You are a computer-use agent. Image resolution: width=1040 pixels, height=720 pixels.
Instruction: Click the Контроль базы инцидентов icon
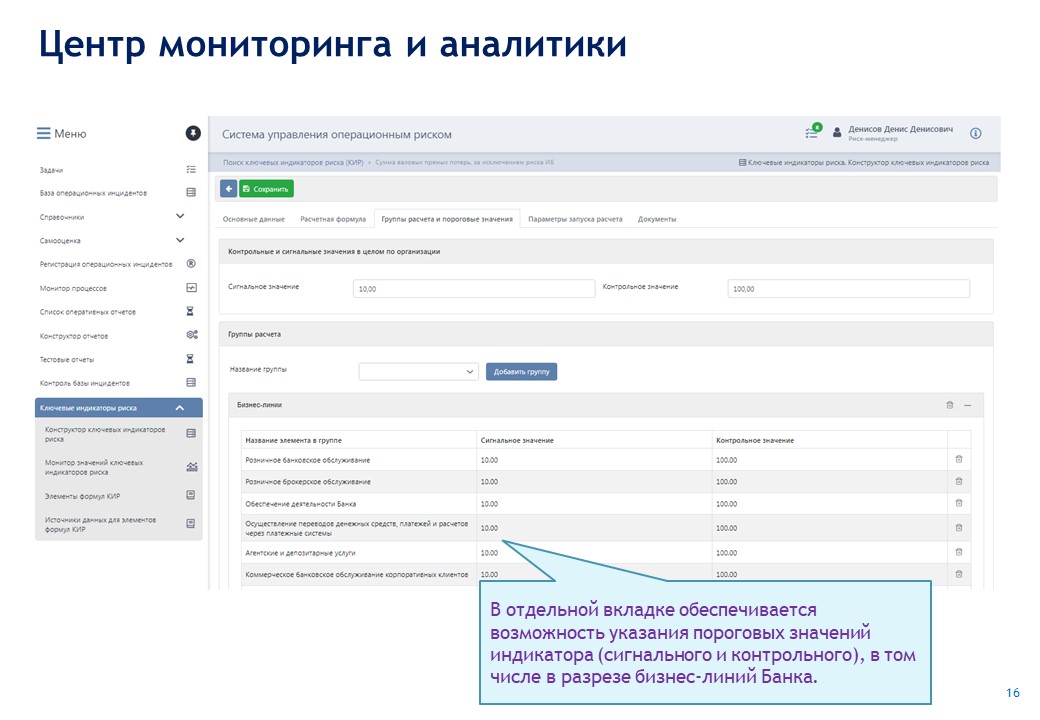click(191, 383)
